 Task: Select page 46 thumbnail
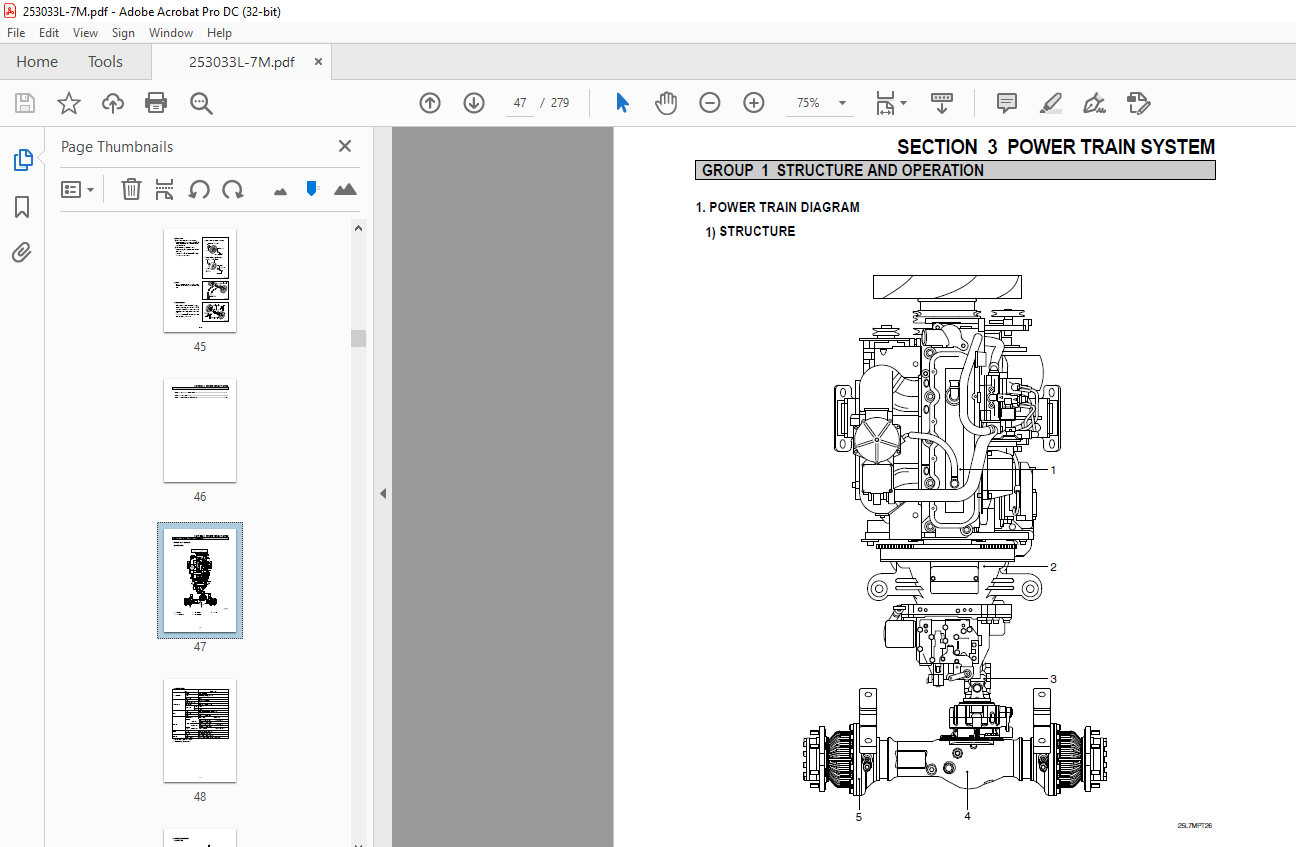(x=200, y=431)
